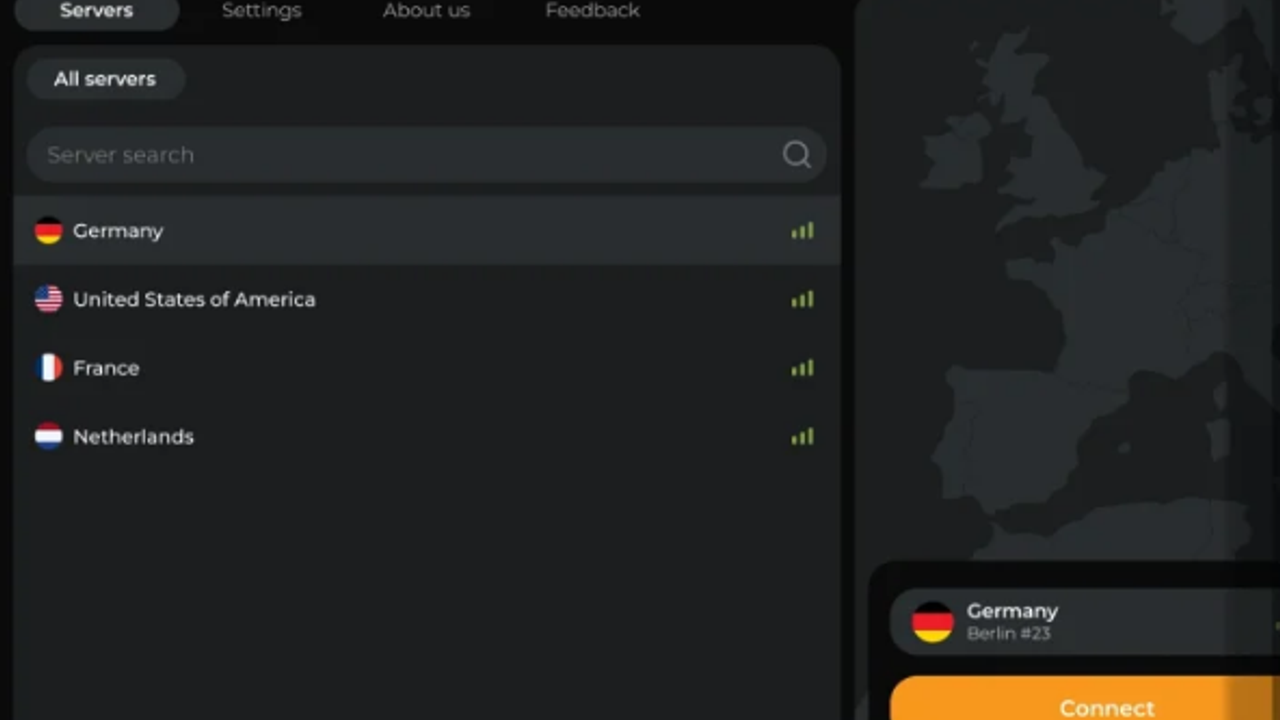
Task: Go to the Feedback tab
Action: click(x=592, y=11)
